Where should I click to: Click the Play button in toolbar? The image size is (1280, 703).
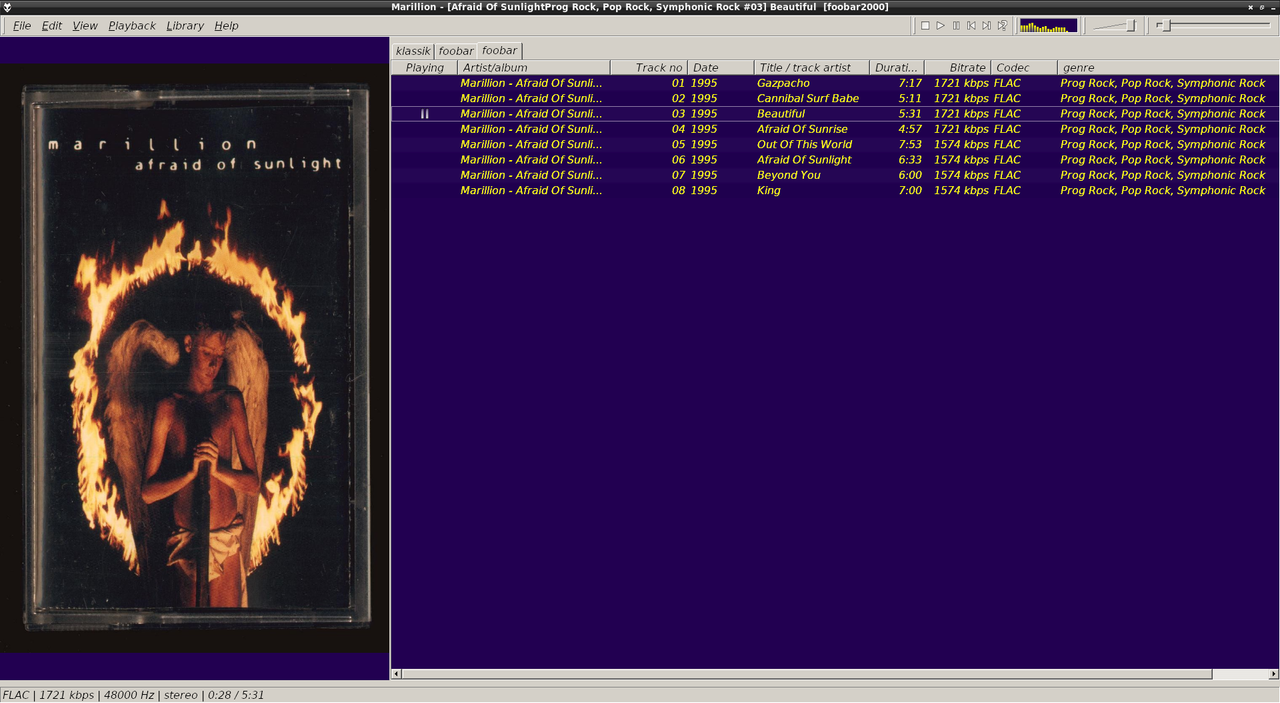(x=940, y=26)
